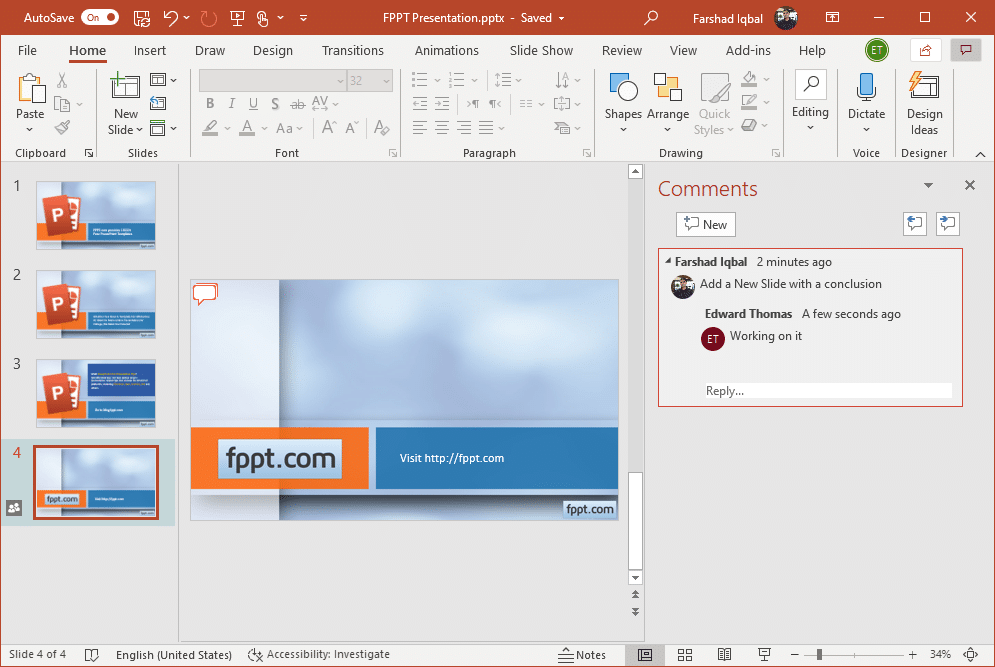
Task: Click Accessibility: Investigate in status bar
Action: point(319,655)
